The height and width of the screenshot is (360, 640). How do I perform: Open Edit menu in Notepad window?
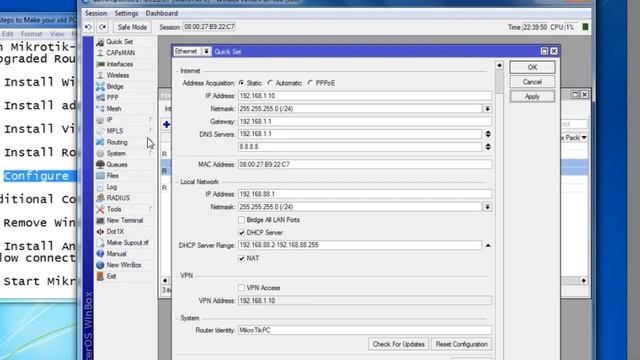(8, 34)
